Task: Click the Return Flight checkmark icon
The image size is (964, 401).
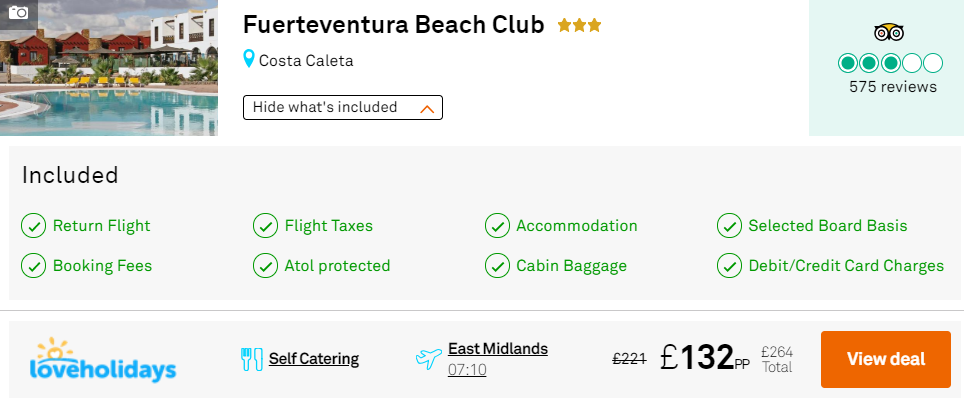Action: (33, 226)
